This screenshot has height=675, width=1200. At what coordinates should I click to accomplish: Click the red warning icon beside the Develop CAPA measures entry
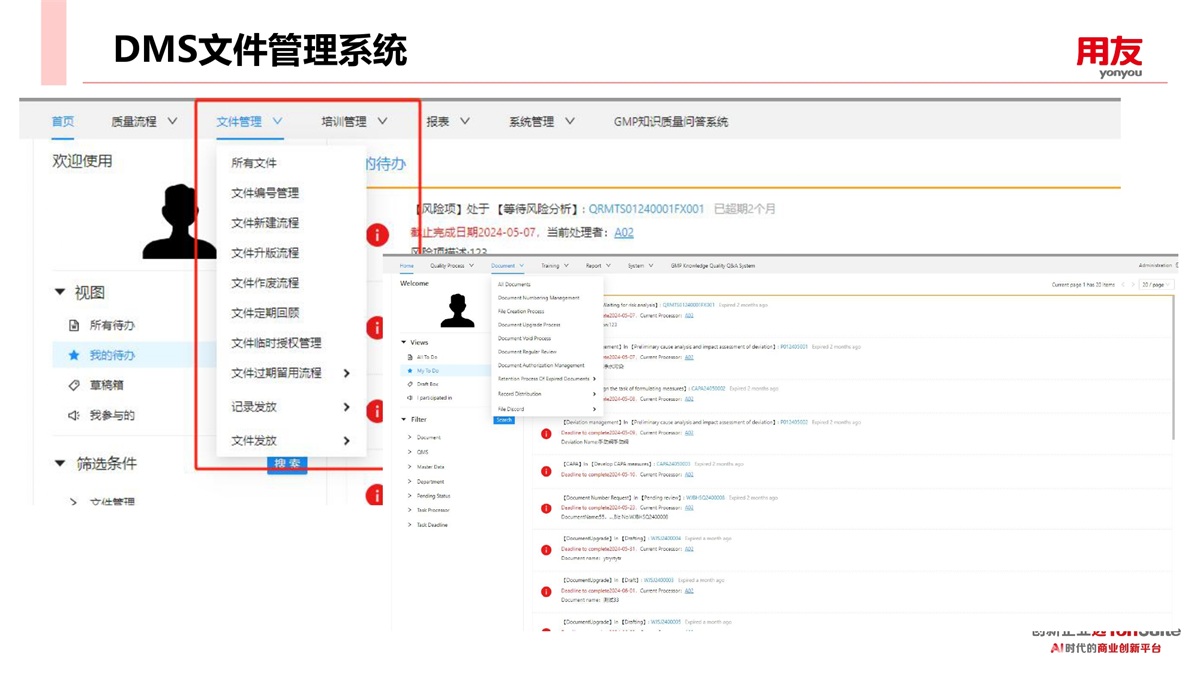[546, 471]
